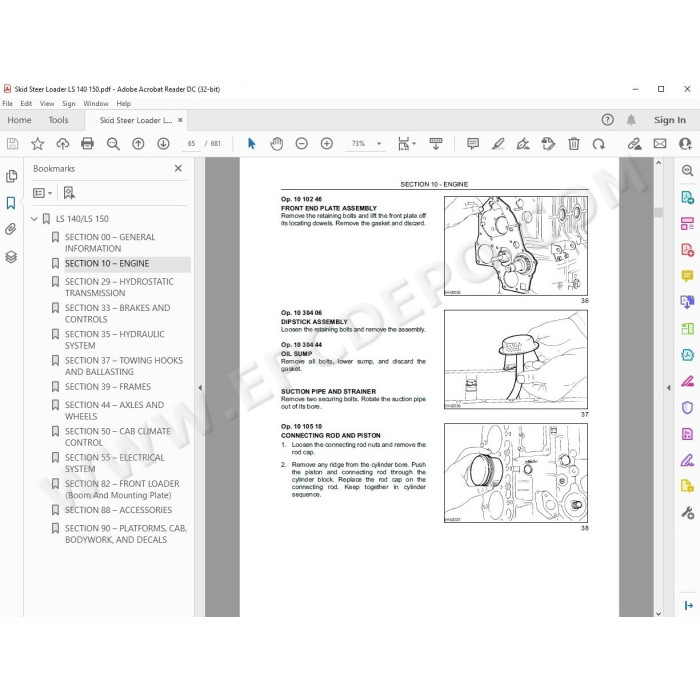
Task: Click the share with others icon
Action: [685, 143]
